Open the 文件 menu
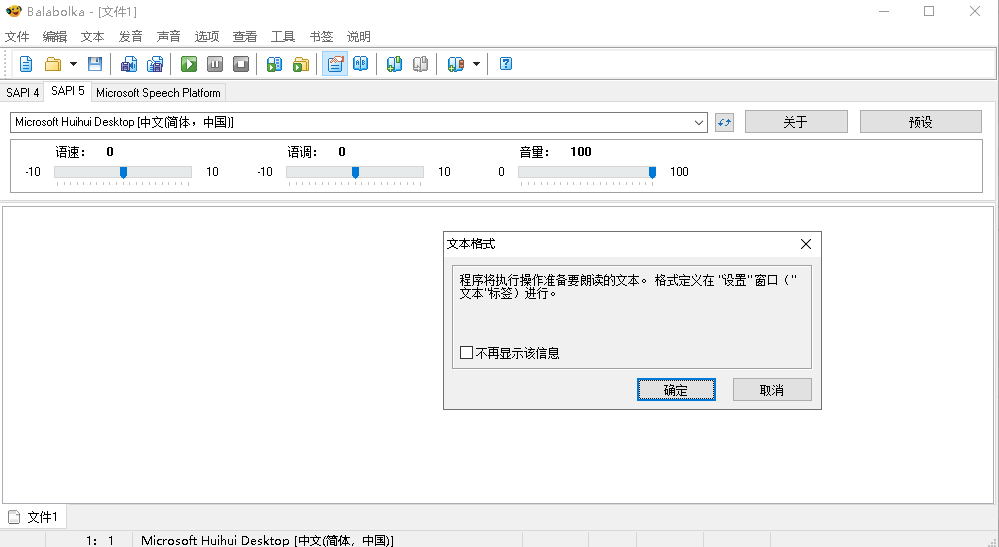This screenshot has width=999, height=547. tap(17, 36)
